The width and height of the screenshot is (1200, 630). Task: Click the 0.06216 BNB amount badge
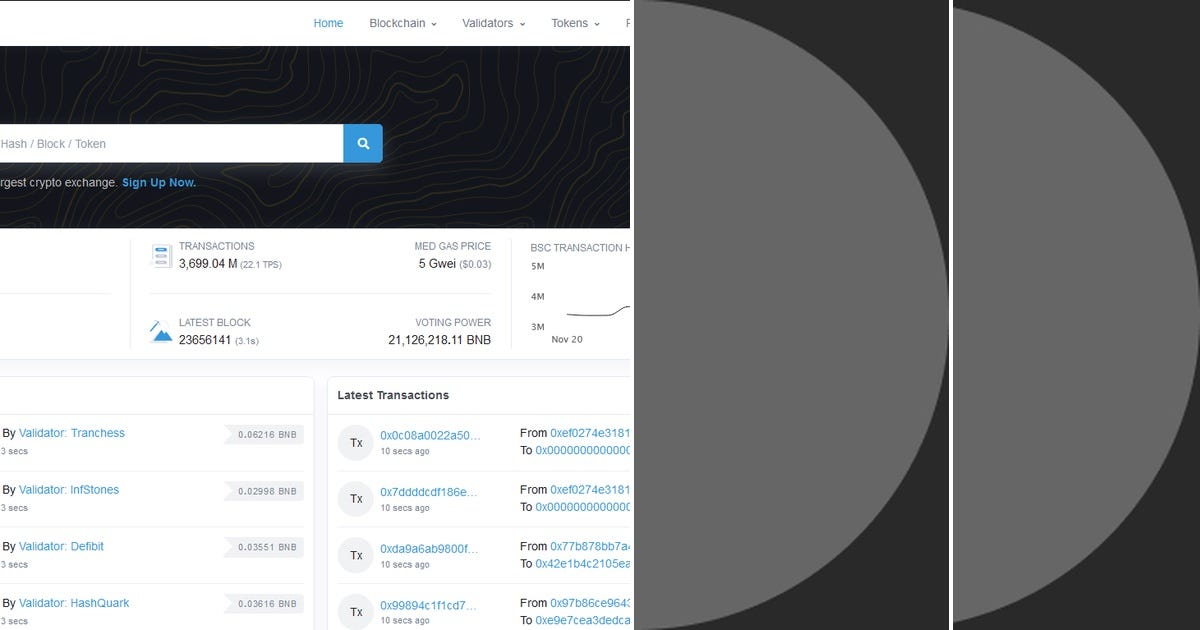tap(262, 434)
